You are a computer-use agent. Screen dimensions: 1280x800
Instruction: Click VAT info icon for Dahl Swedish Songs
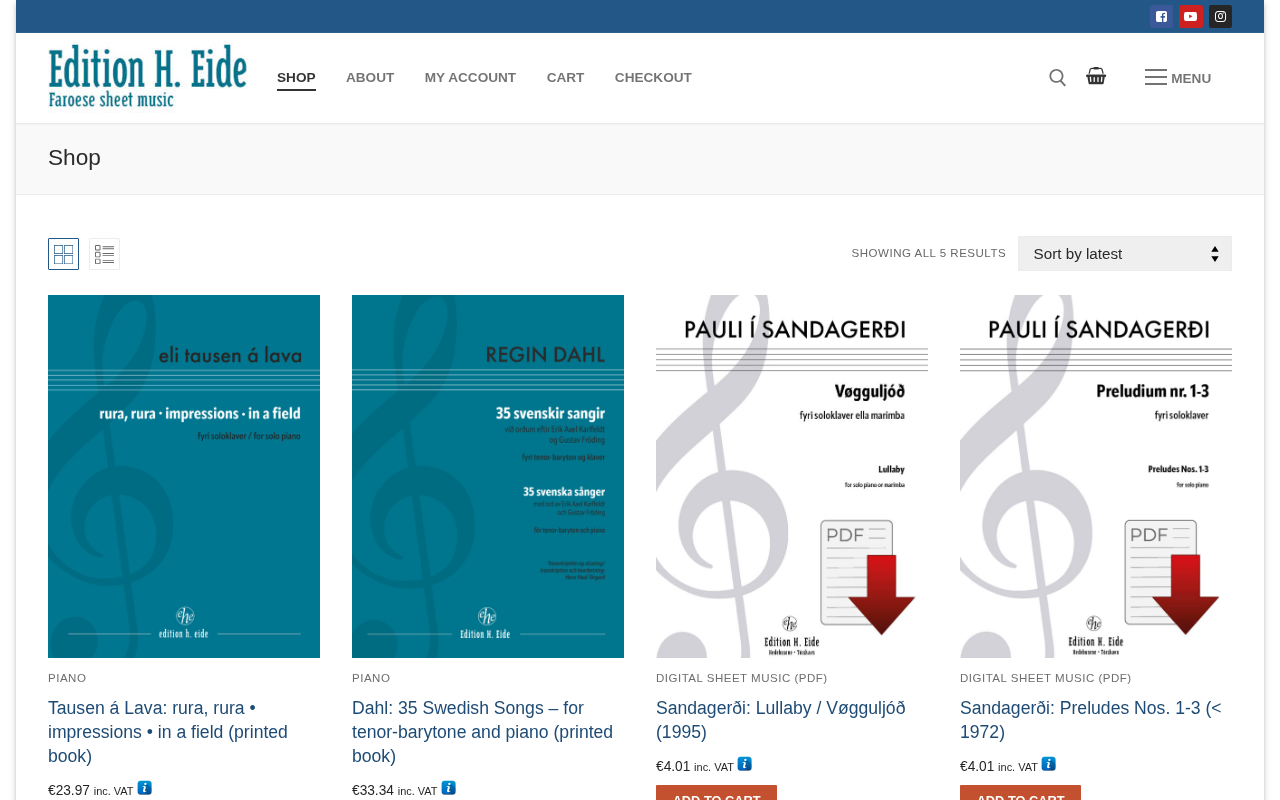pos(449,788)
